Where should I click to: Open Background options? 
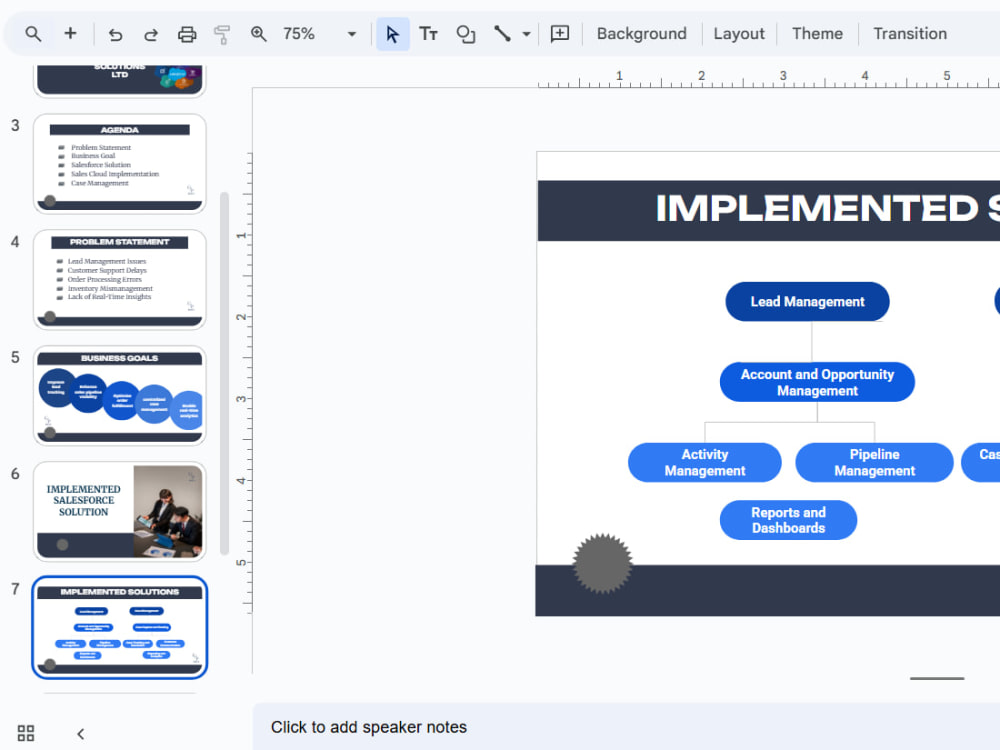642,34
